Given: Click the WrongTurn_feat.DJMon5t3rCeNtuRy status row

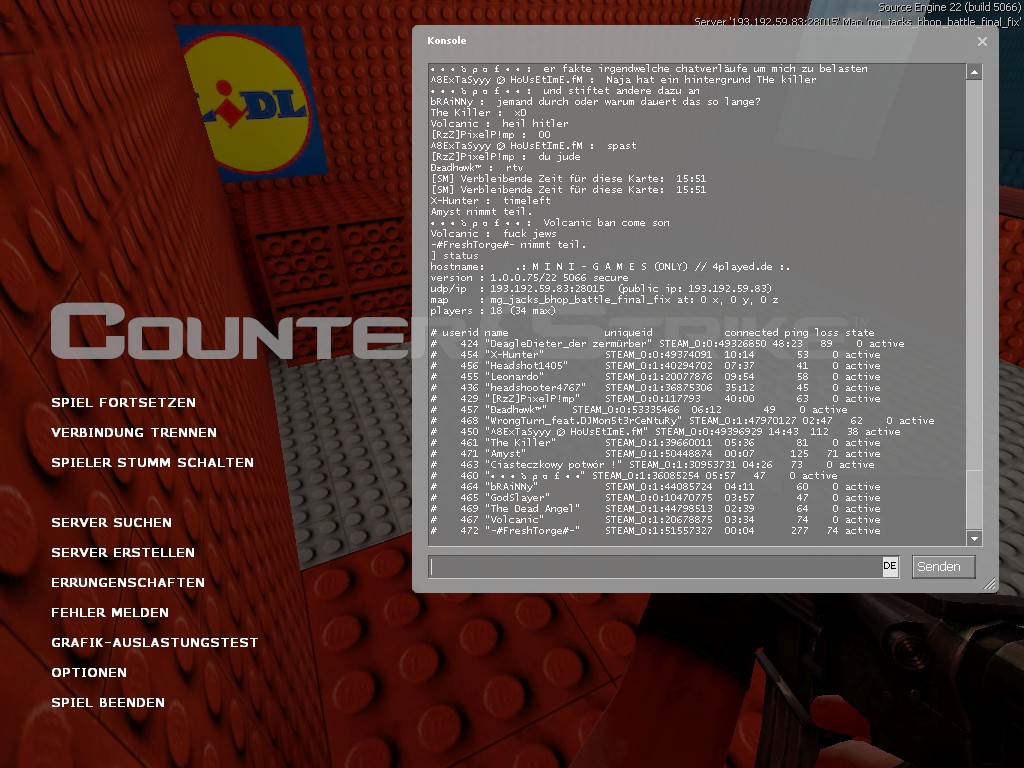Looking at the screenshot, I should tap(682, 421).
